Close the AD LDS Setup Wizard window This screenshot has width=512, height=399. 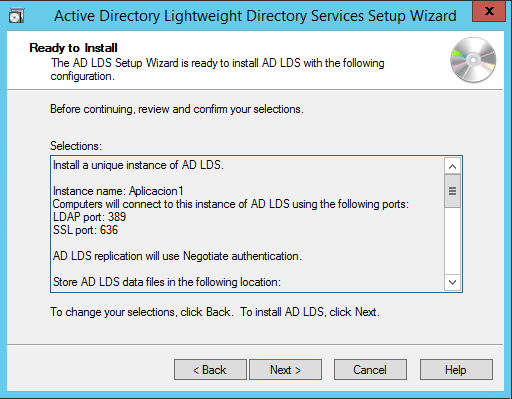click(489, 11)
